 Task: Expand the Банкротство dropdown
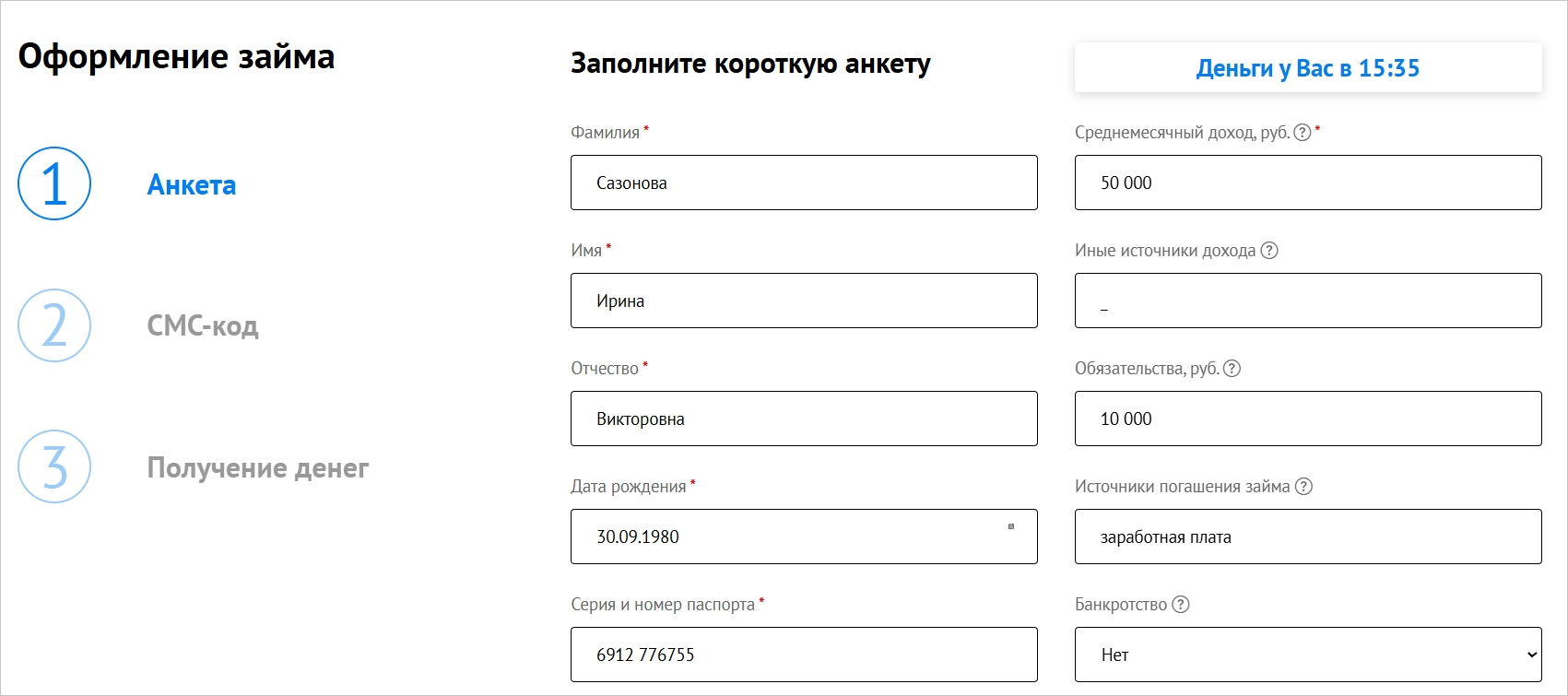pyautogui.click(x=1308, y=655)
